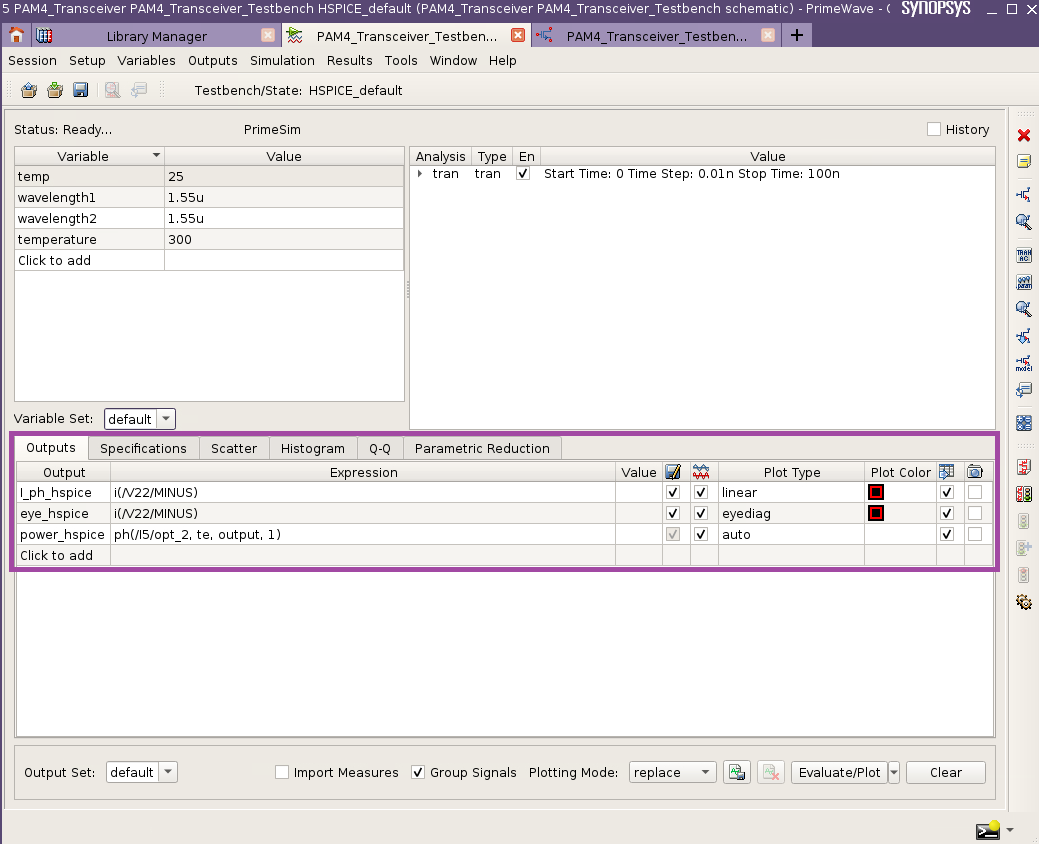Click the load state open-box icon
This screenshot has height=844, width=1039.
click(x=28, y=90)
